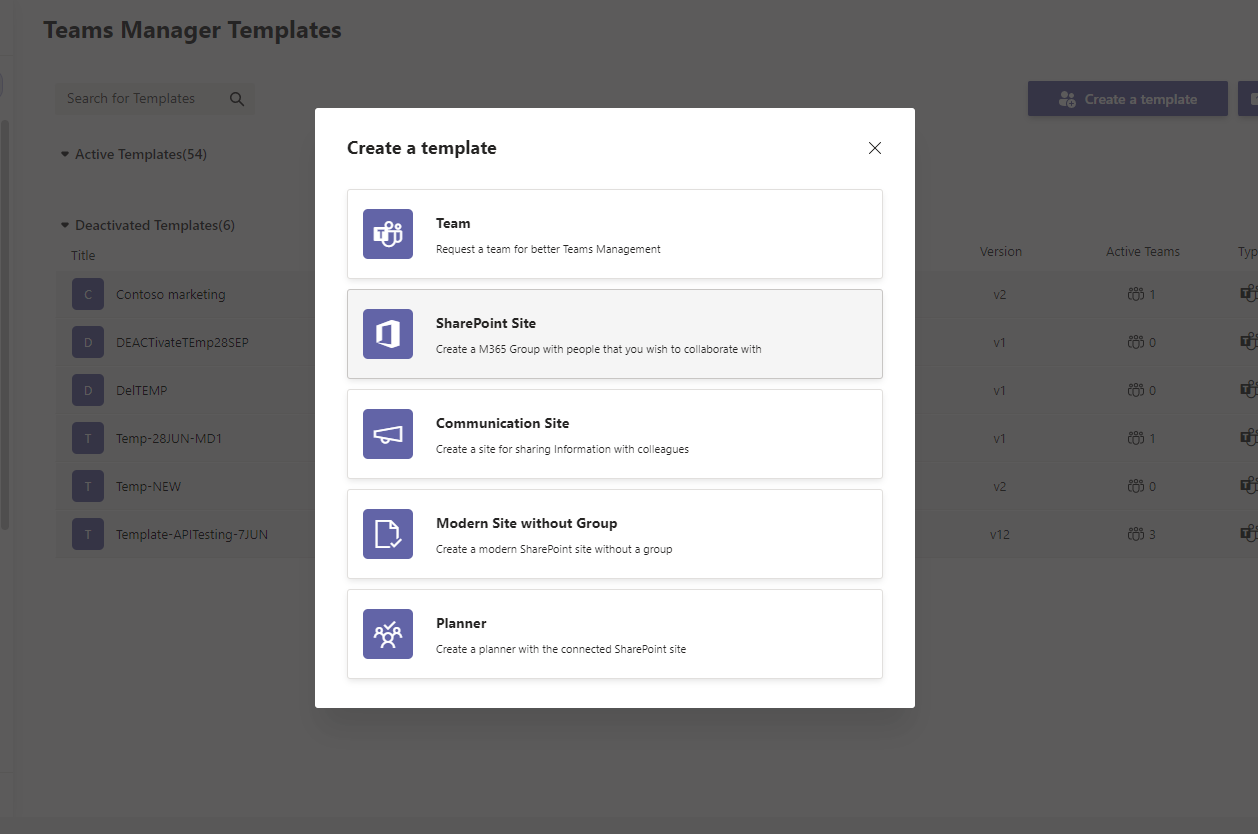Click active teams icon in Contoso marketing row

(x=1135, y=294)
